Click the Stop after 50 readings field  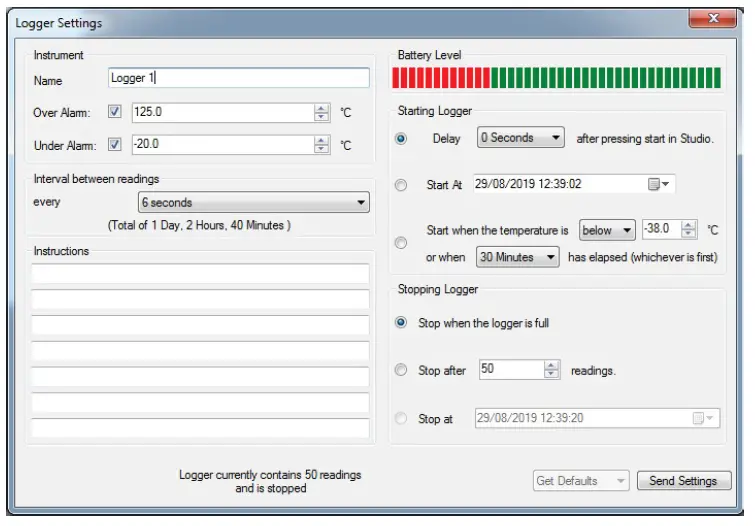(511, 369)
